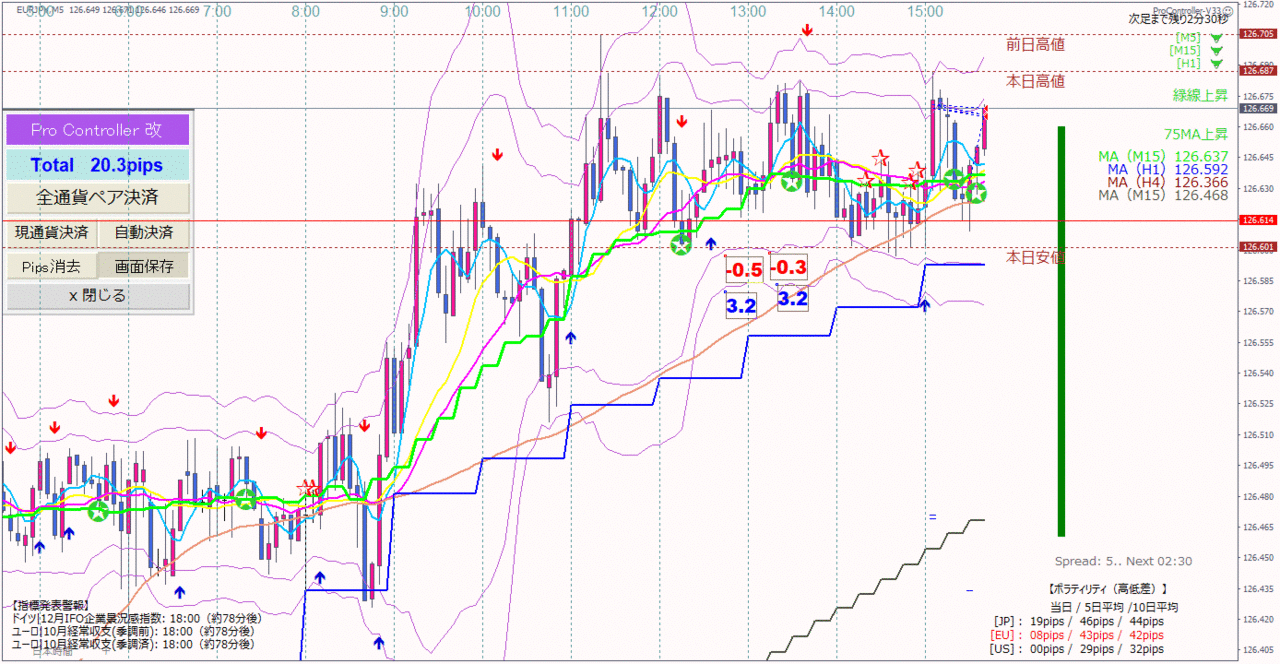Select the -0.5 pips label
This screenshot has width=1280, height=664.
[x=744, y=270]
